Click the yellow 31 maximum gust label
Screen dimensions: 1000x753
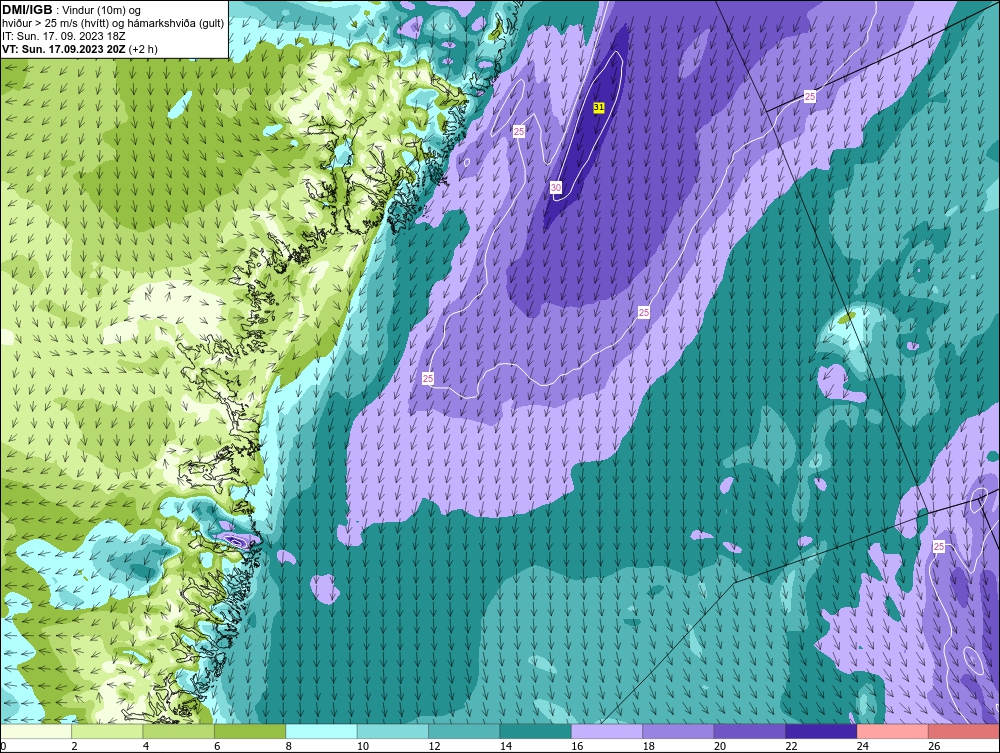click(599, 108)
